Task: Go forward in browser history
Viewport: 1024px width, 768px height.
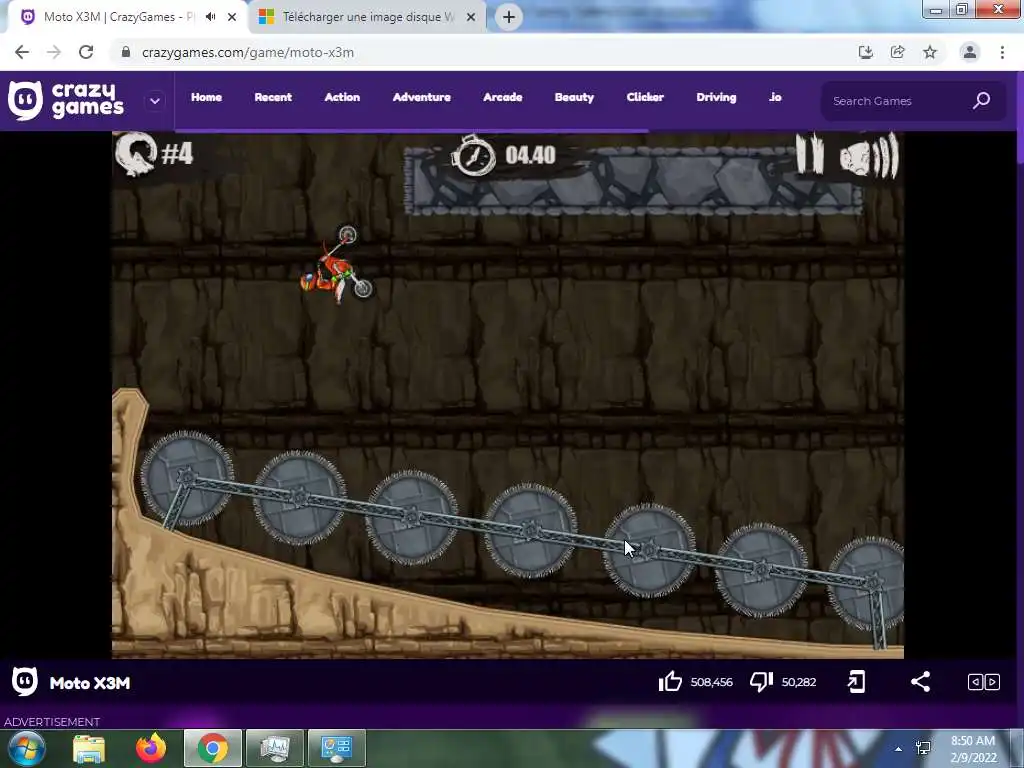Action: (x=54, y=52)
